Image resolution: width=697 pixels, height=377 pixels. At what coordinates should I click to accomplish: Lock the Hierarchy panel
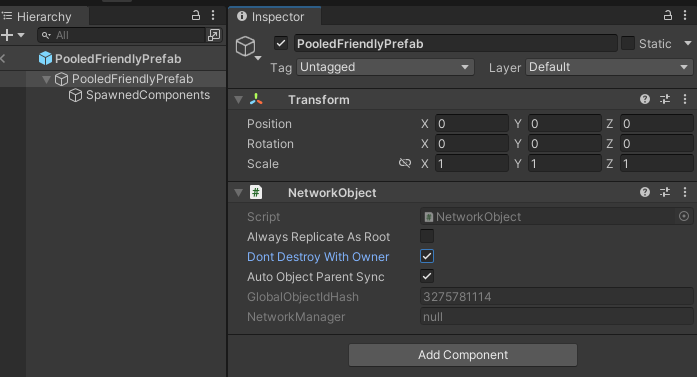point(196,16)
